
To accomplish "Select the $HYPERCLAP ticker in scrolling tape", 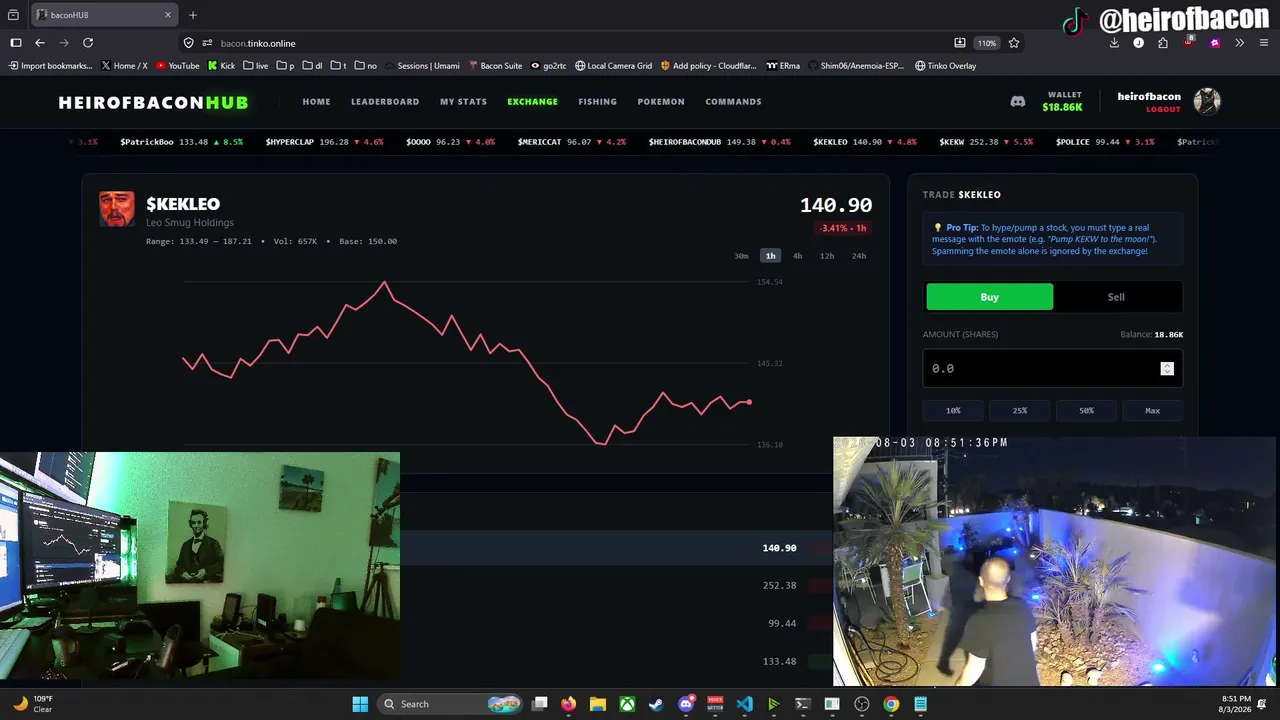I will [x=325, y=142].
